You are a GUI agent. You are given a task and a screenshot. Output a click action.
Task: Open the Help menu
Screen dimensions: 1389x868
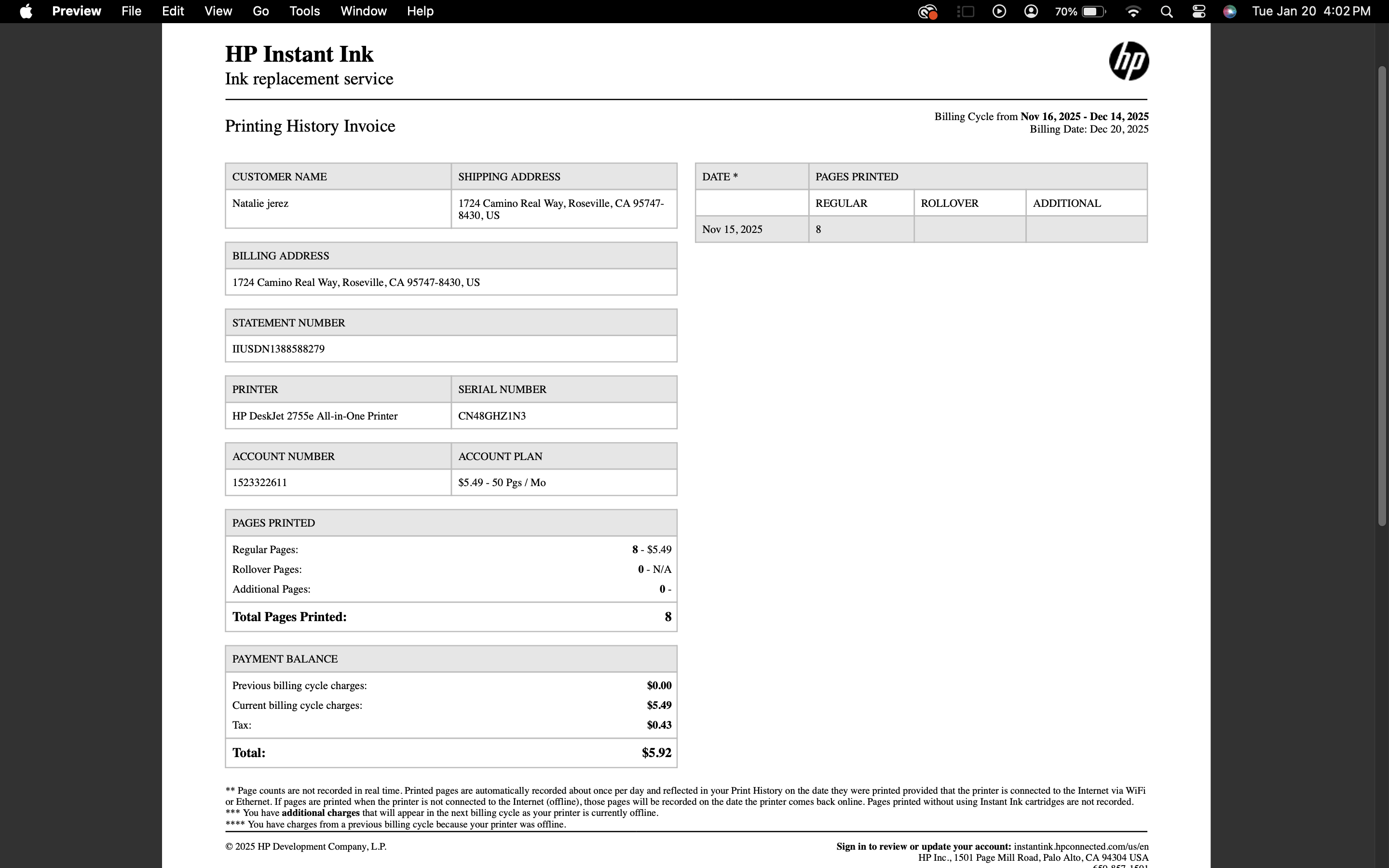point(420,12)
